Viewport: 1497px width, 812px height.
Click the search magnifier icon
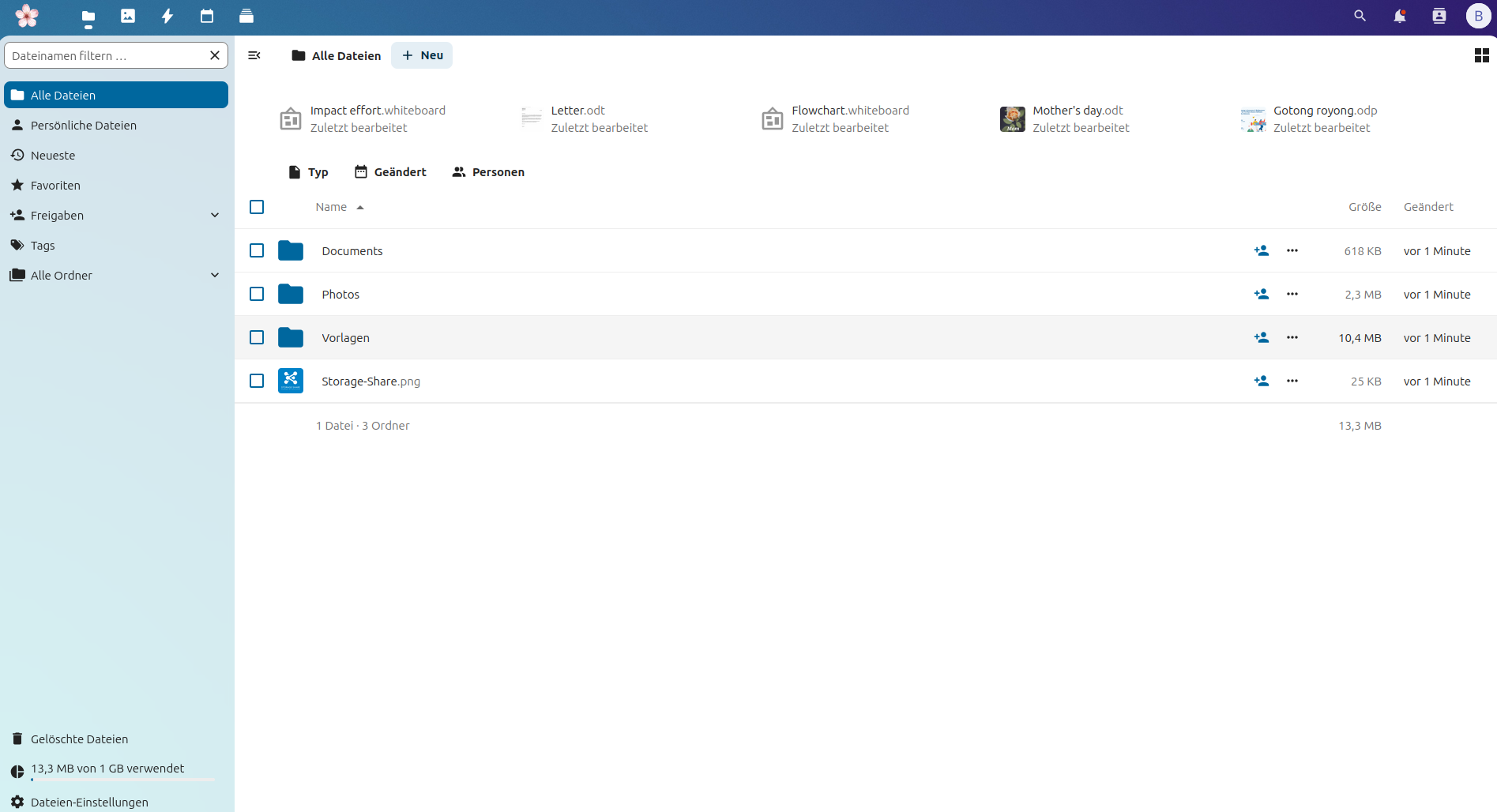(x=1360, y=16)
